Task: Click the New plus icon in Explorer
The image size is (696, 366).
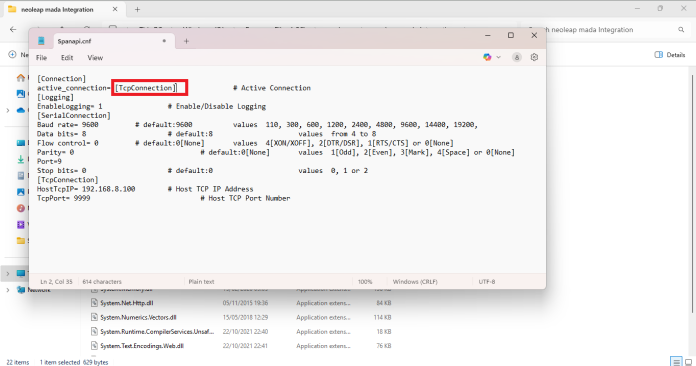Action: [12, 55]
